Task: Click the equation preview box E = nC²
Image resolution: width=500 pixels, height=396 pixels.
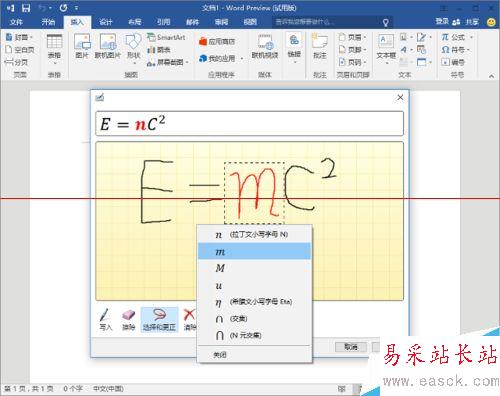Action: pyautogui.click(x=250, y=124)
